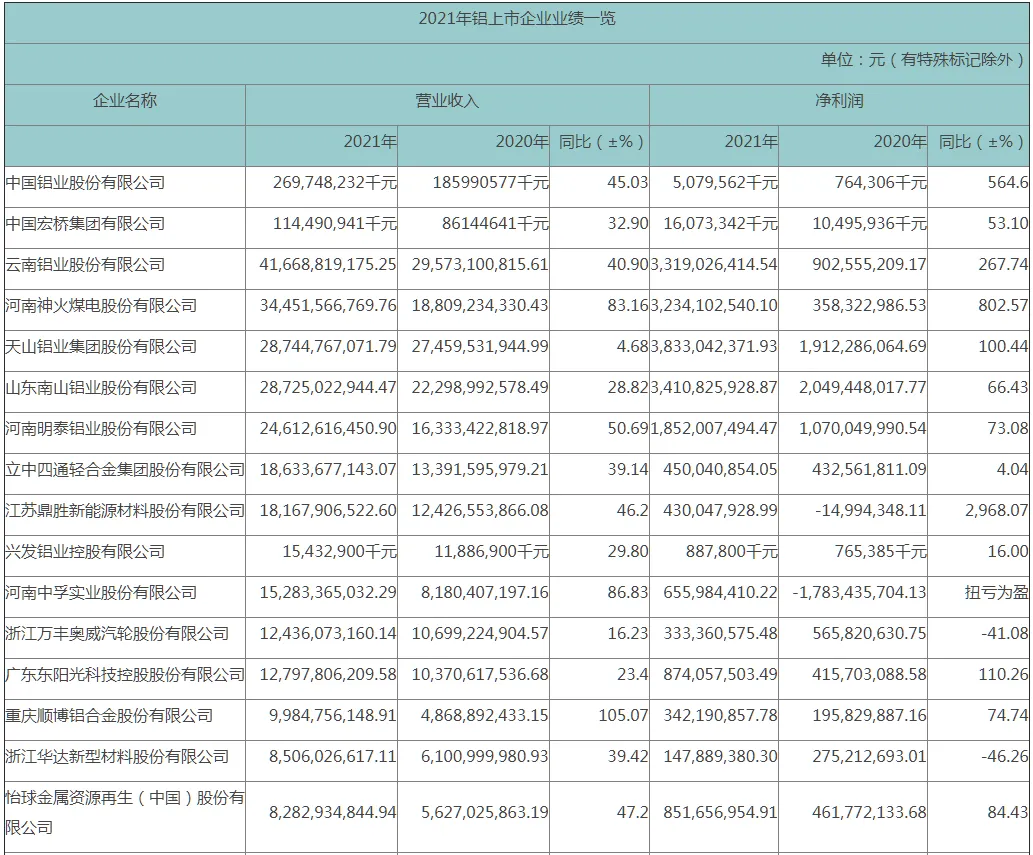Viewport: 1033px width, 855px height.
Task: Select company name 河南神火煤电股份有限公司
Action: pos(101,306)
